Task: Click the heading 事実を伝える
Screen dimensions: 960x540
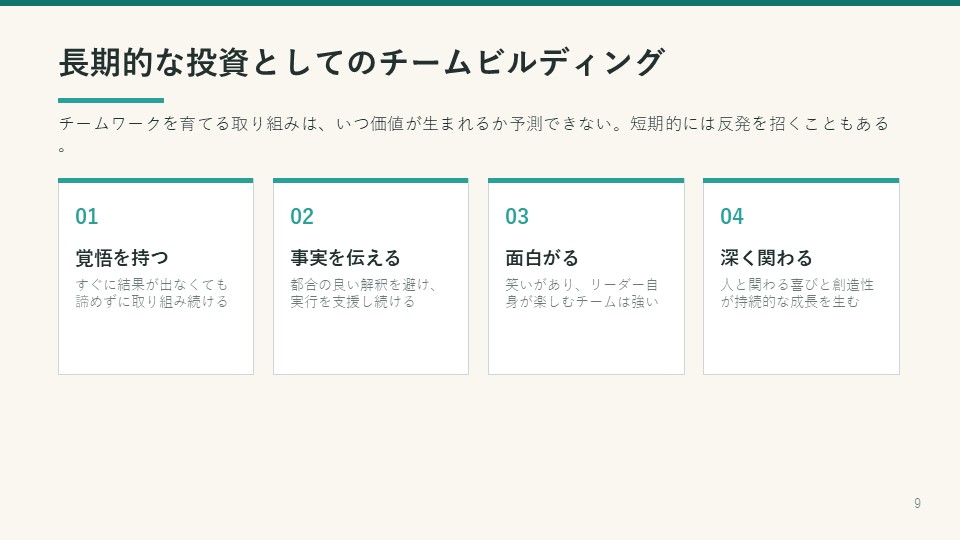Action: point(345,258)
